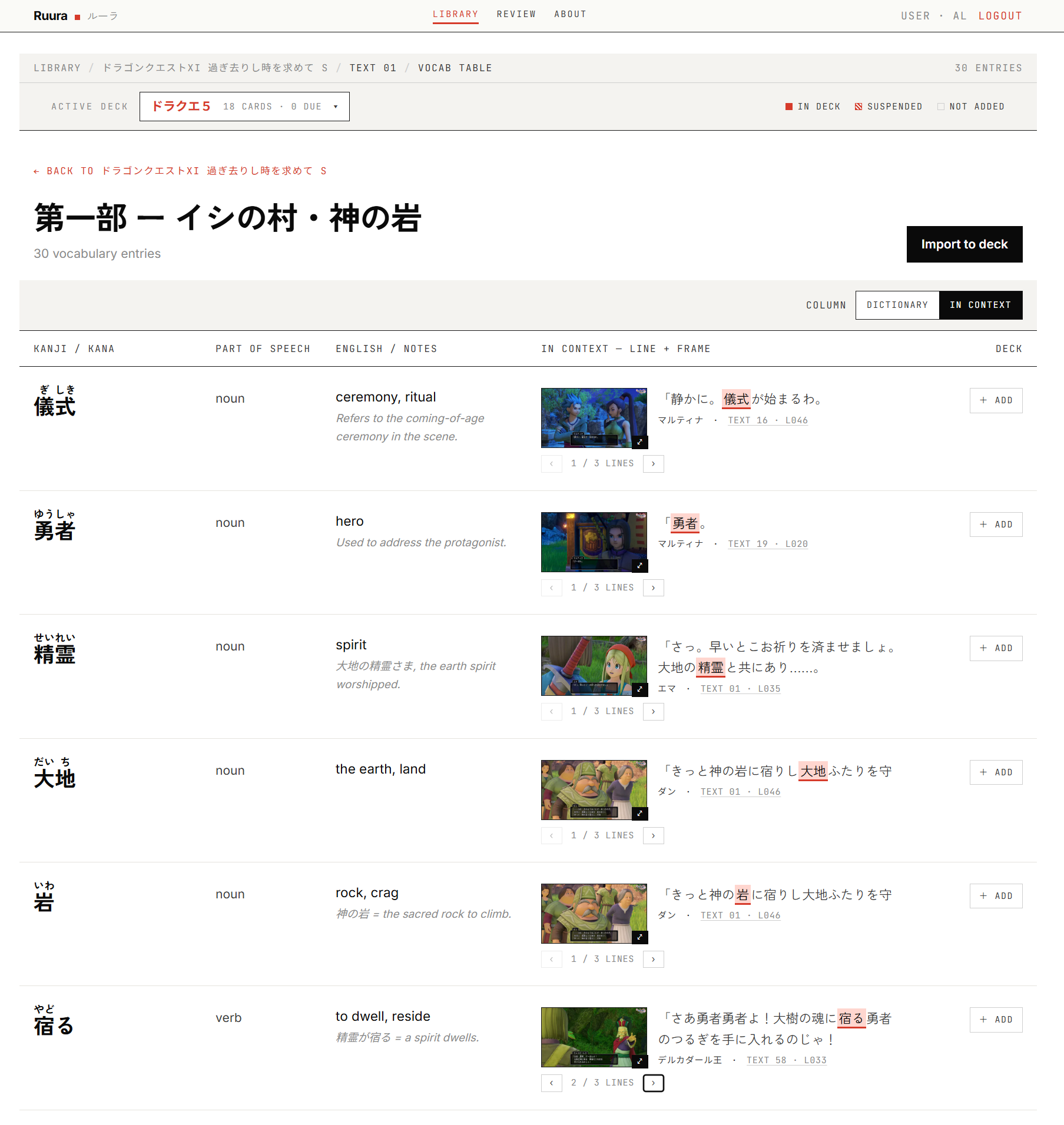The height and width of the screenshot is (1125, 1064).
Task: Open the 大地 scene thumbnail
Action: click(x=594, y=790)
